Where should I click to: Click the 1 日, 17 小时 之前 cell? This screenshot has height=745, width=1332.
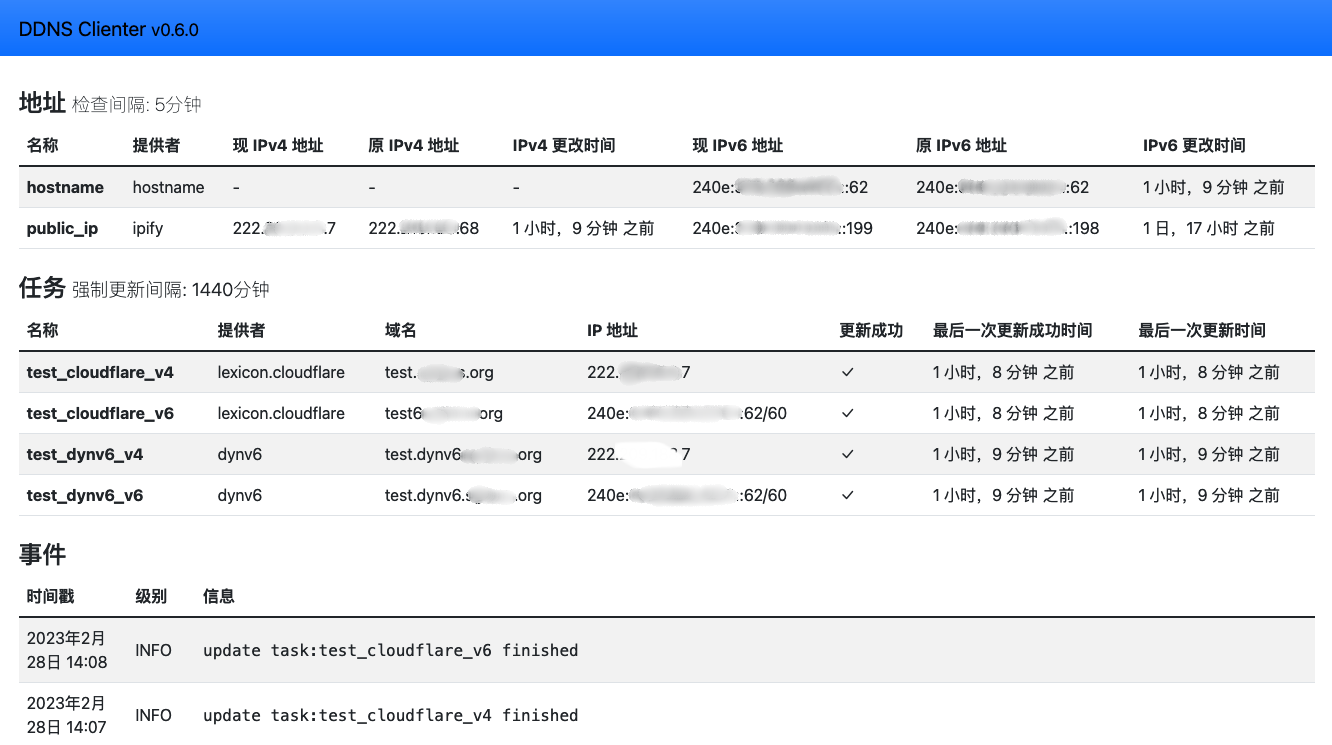(x=1209, y=228)
